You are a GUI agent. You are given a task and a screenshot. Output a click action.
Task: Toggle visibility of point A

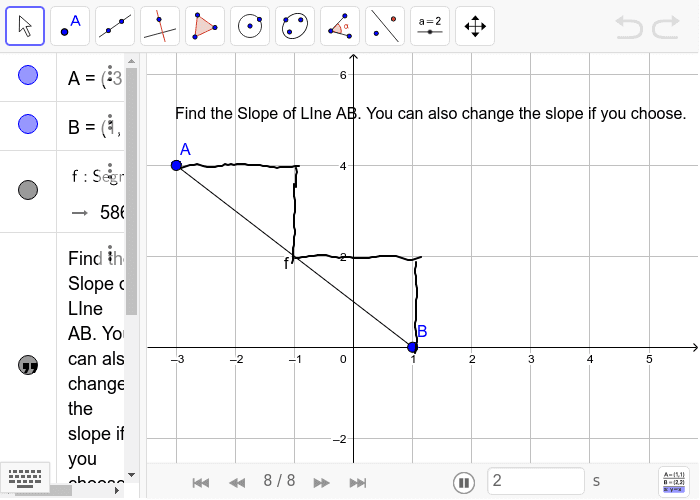[28, 75]
